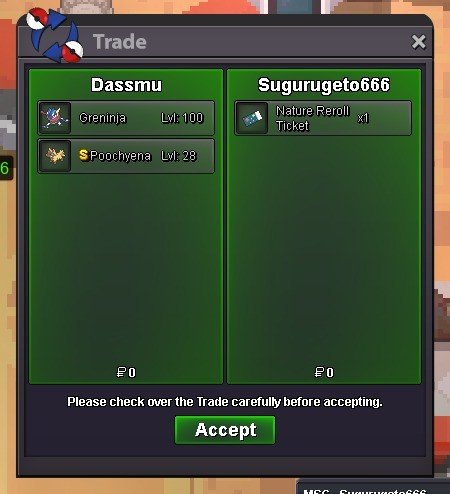Click the x1 quantity of the ticket
Screen dimensions: 450x494
click(363, 118)
